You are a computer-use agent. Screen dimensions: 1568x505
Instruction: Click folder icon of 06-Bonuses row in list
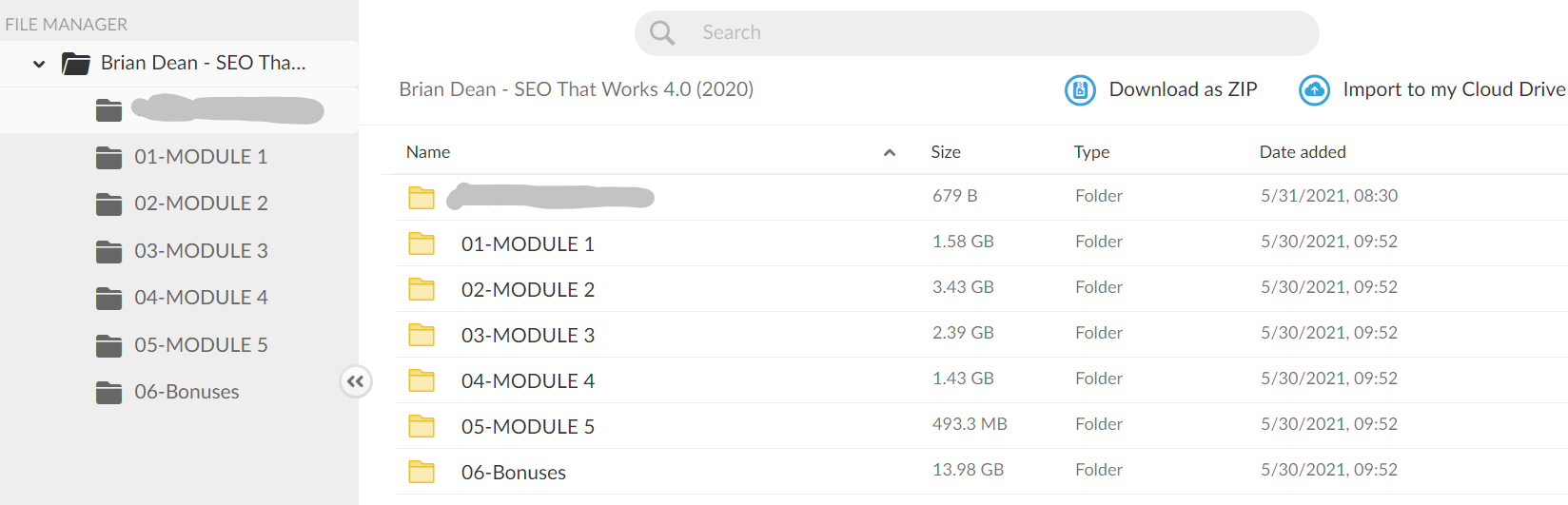pos(421,472)
